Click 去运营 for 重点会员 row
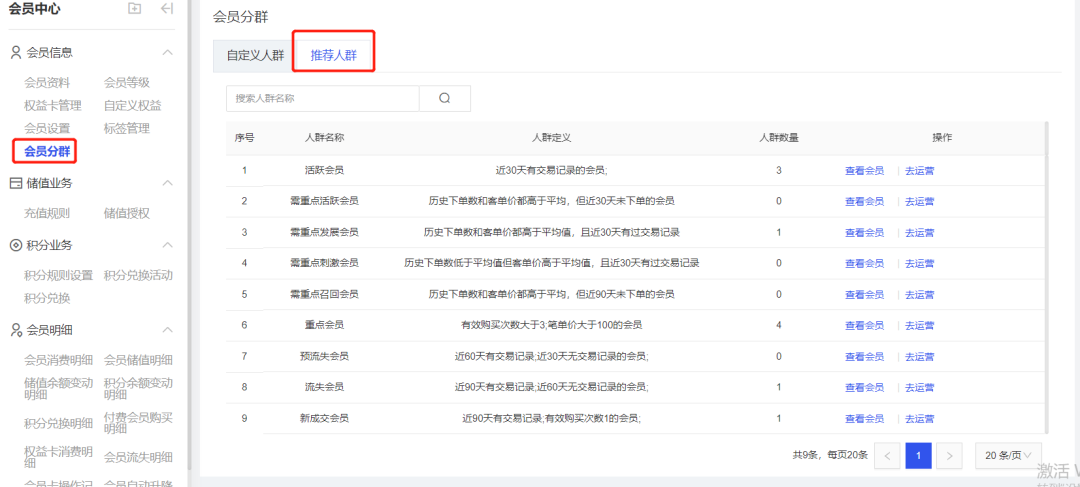Viewport: 1080px width, 487px height. pos(919,326)
